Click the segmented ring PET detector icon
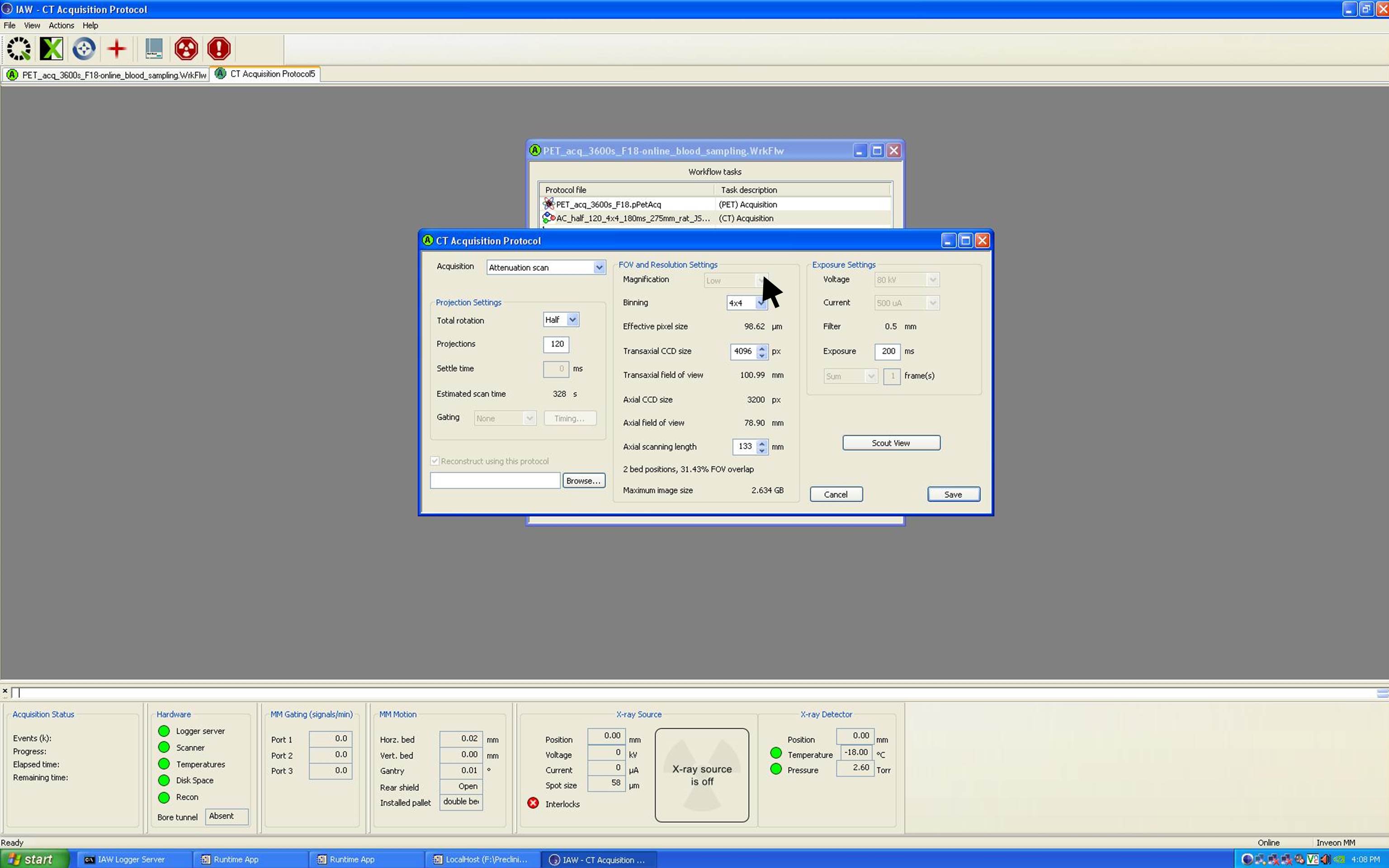This screenshot has height=868, width=1389. (x=19, y=49)
